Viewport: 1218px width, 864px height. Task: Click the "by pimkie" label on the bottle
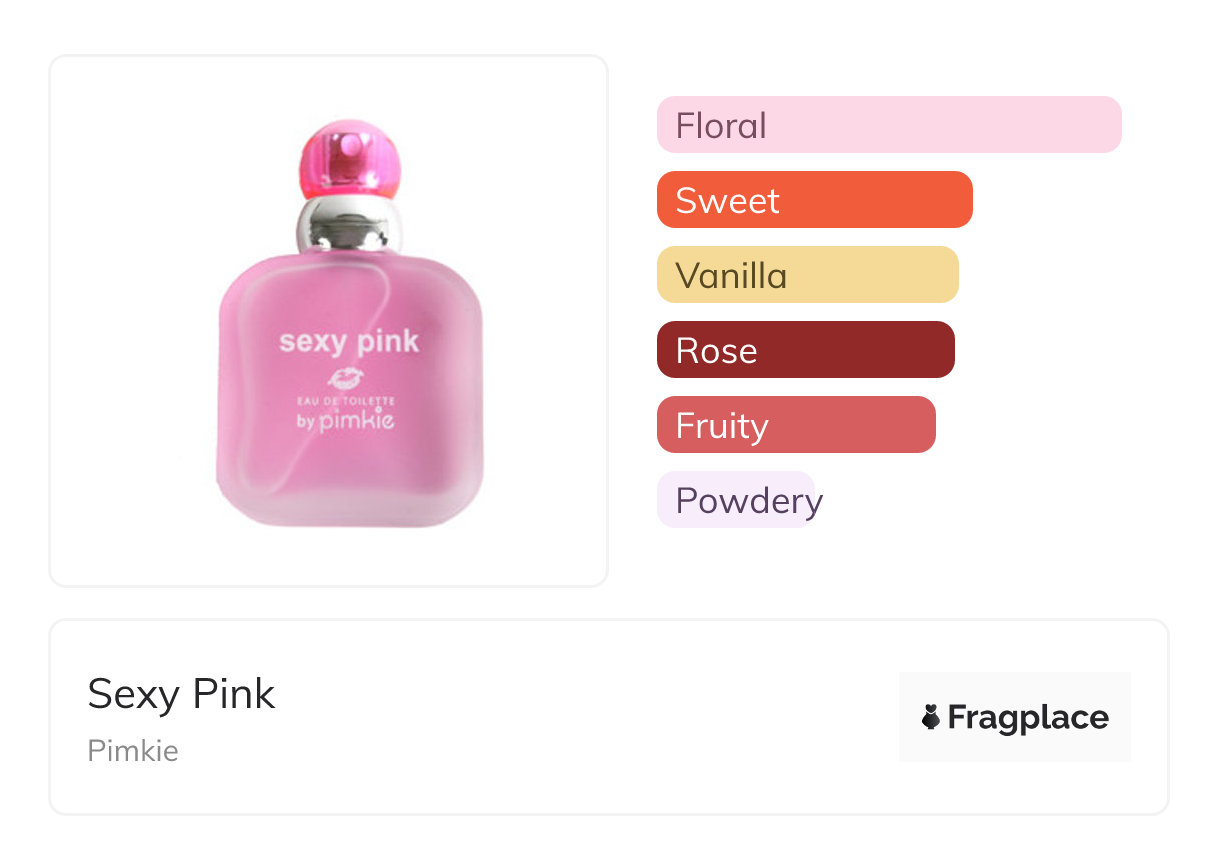(x=346, y=420)
